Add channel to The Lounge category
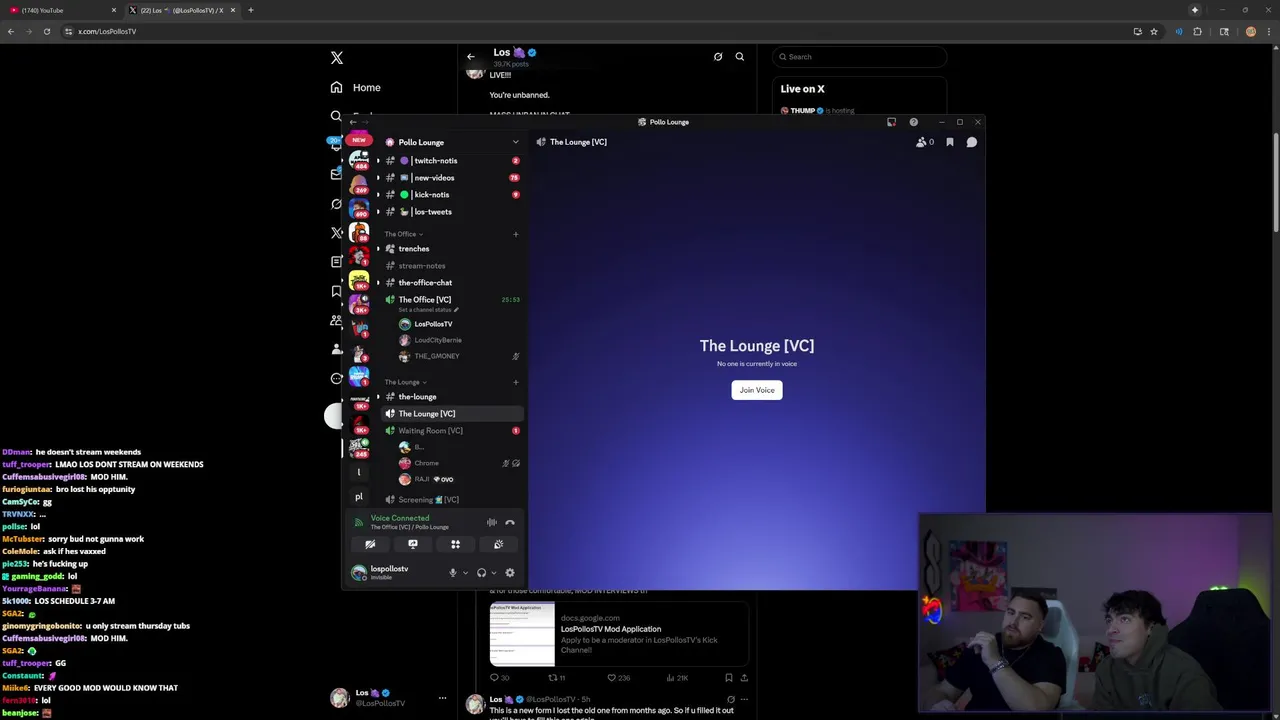The height and width of the screenshot is (720, 1280). tap(516, 382)
